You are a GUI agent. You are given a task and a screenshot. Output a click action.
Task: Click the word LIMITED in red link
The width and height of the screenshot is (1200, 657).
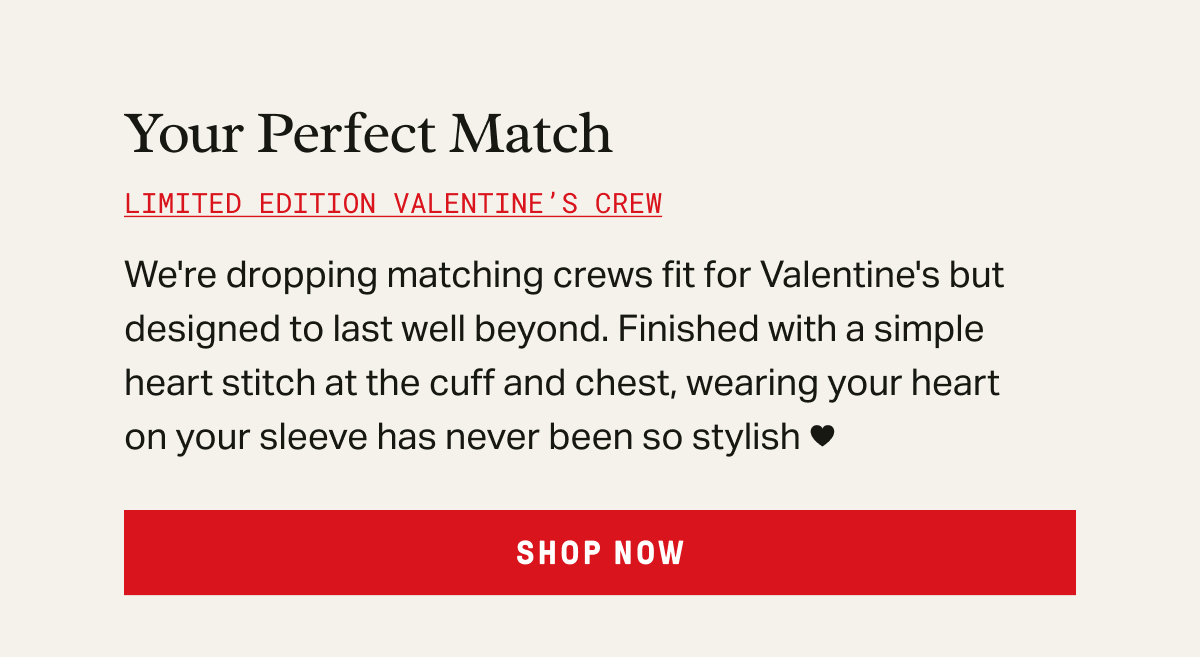[183, 203]
